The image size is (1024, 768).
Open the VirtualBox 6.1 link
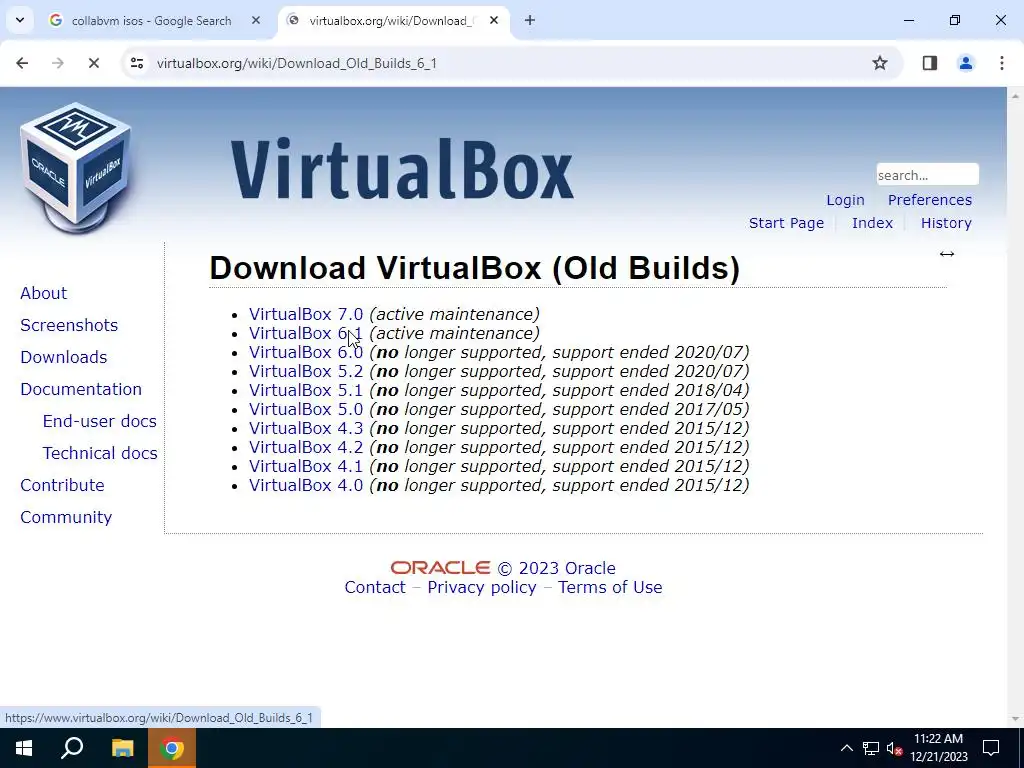[306, 333]
